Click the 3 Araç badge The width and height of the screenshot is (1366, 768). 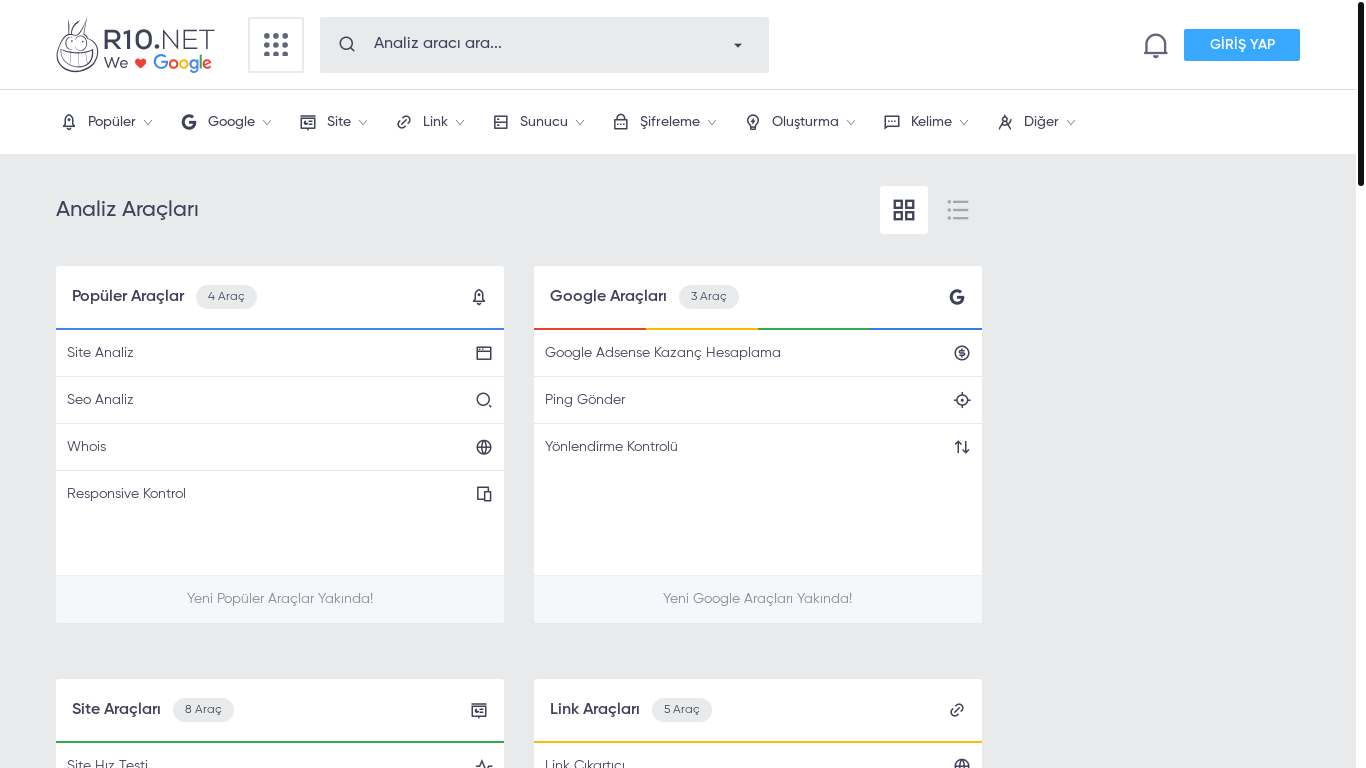(709, 297)
